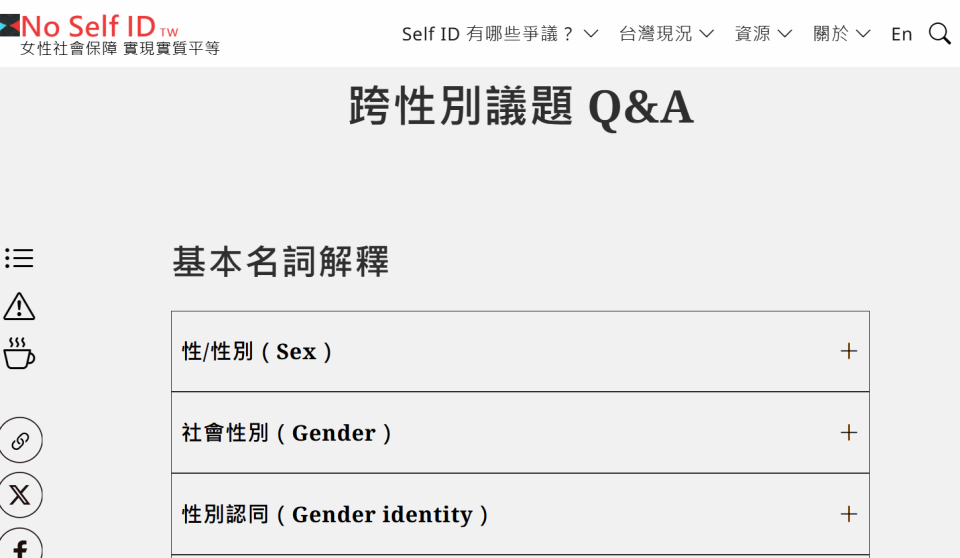Switch language to En
The image size is (960, 558).
902,34
